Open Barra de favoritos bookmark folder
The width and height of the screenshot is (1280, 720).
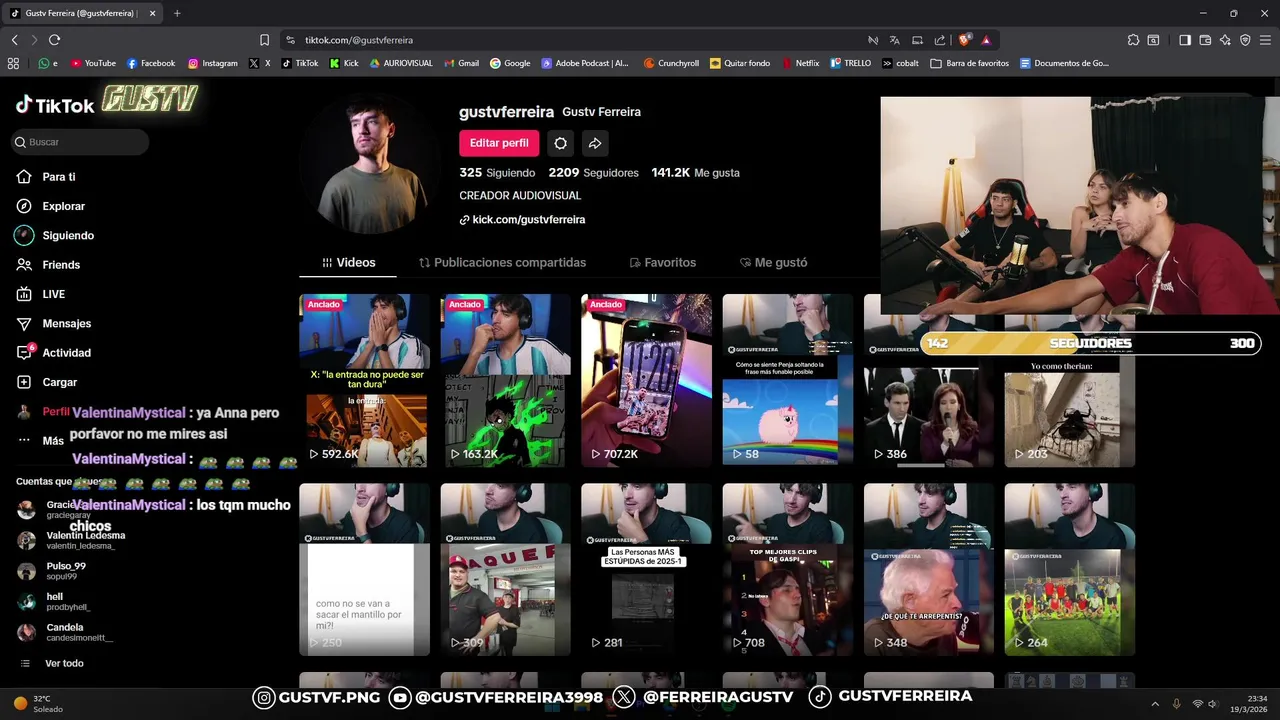pyautogui.click(x=969, y=63)
